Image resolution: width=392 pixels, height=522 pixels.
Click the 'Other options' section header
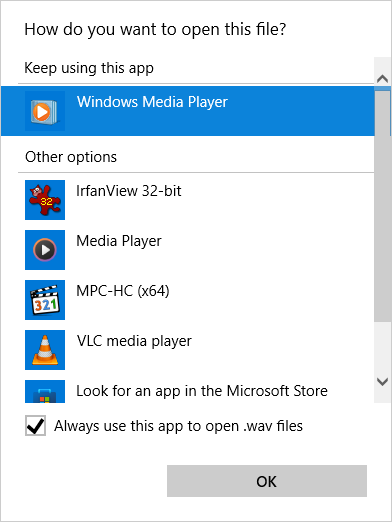tap(71, 157)
